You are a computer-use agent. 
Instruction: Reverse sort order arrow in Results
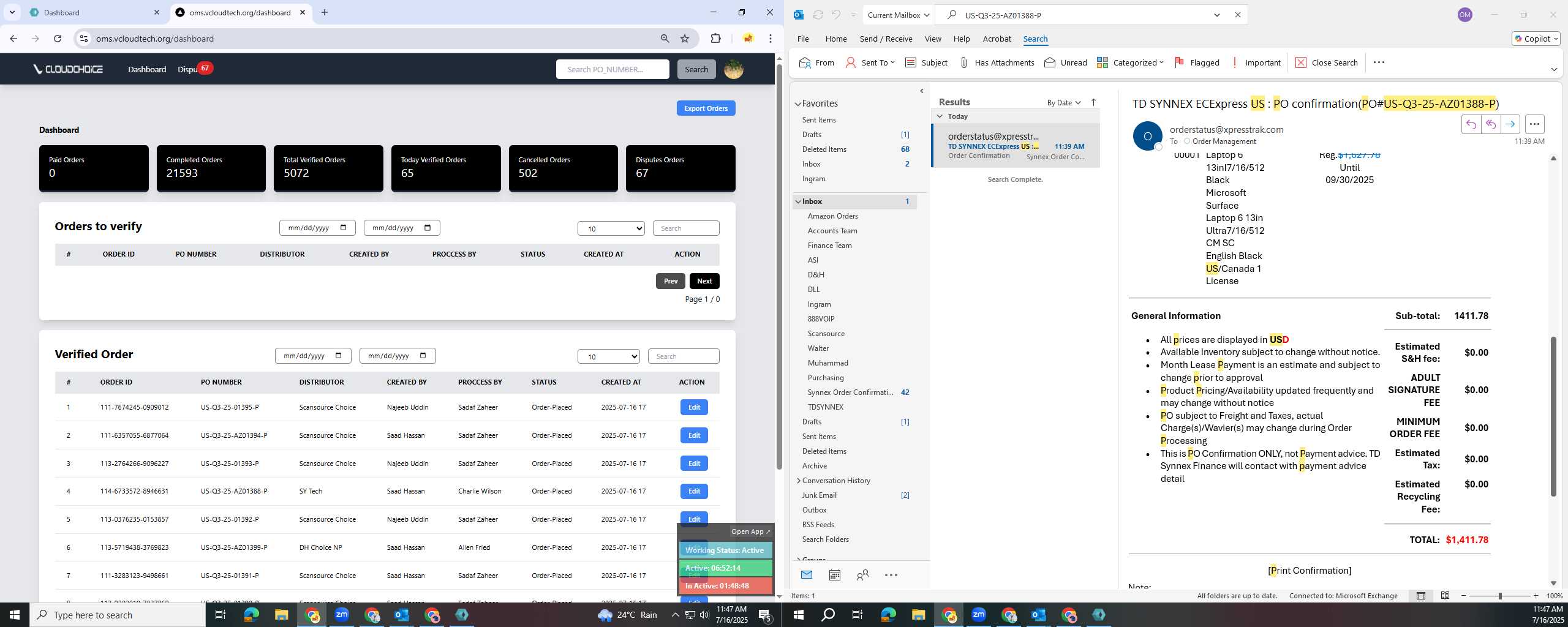(1093, 102)
